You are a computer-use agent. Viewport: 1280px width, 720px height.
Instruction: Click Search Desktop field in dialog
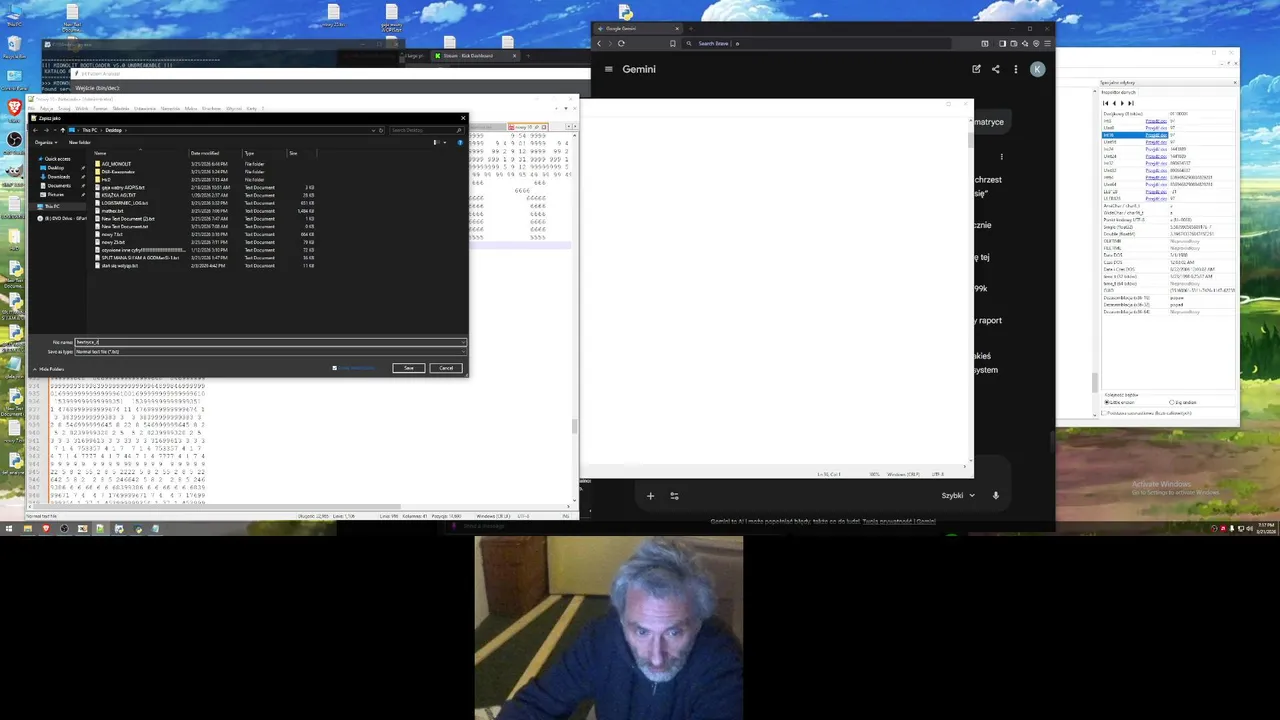click(x=426, y=130)
